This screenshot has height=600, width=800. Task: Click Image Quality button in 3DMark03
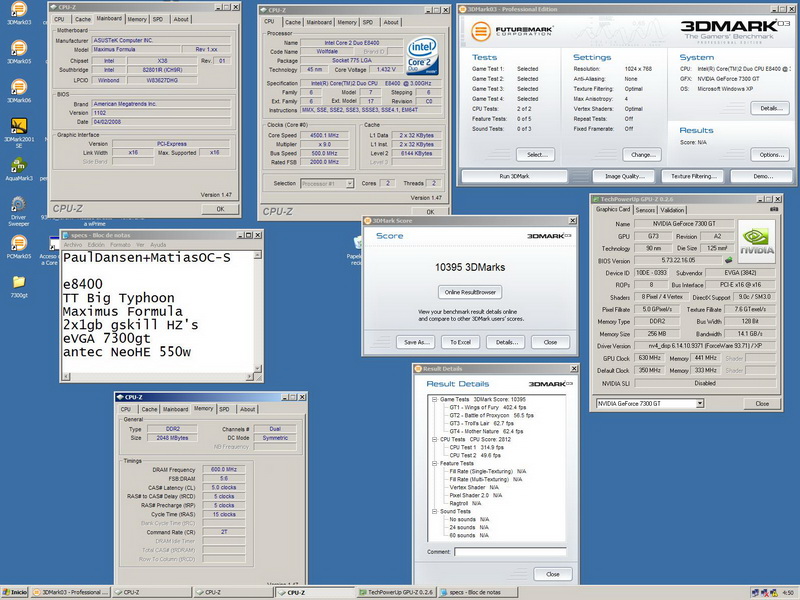click(624, 176)
